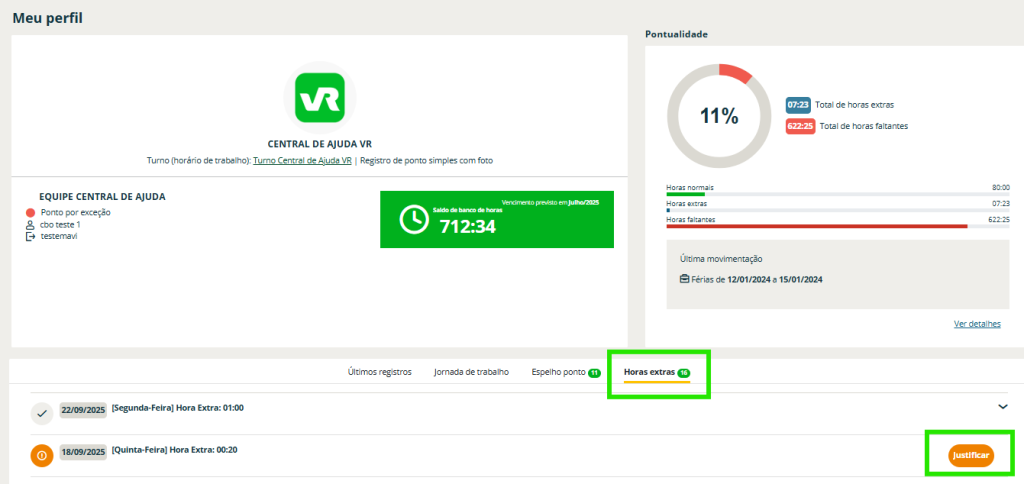This screenshot has width=1024, height=484.
Task: Click the clock icon in bank hours card
Action: point(414,222)
